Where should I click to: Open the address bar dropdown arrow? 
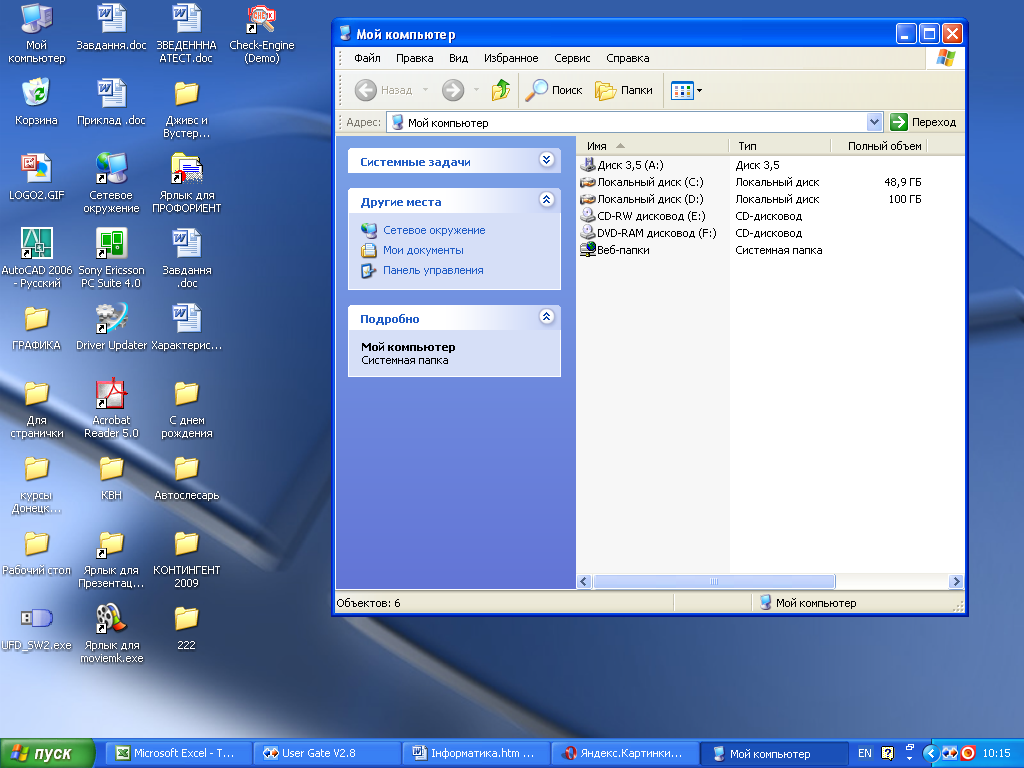point(874,122)
